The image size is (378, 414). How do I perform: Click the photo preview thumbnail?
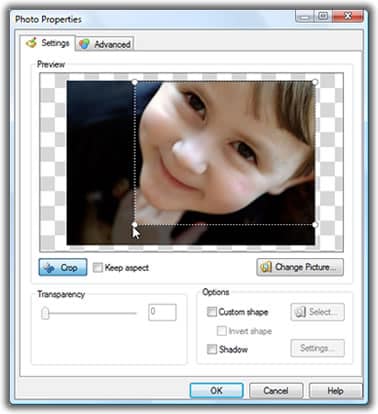[191, 163]
